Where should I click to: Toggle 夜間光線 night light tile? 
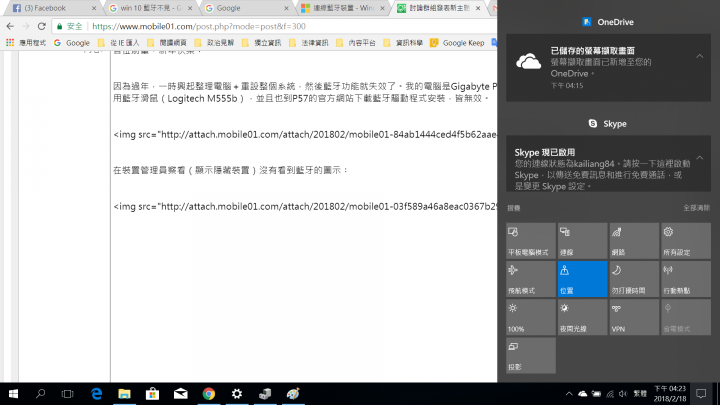pos(582,317)
